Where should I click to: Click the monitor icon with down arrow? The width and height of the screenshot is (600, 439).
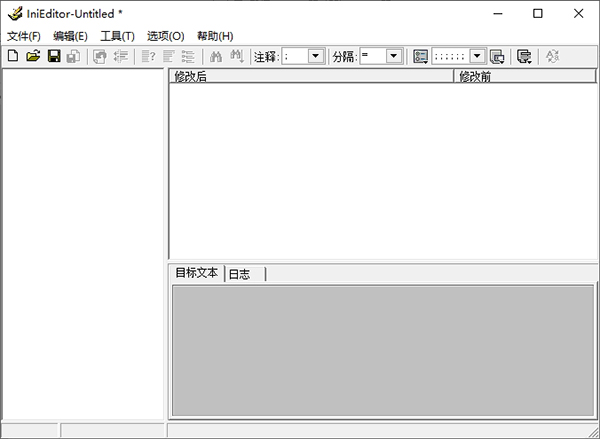click(524, 57)
